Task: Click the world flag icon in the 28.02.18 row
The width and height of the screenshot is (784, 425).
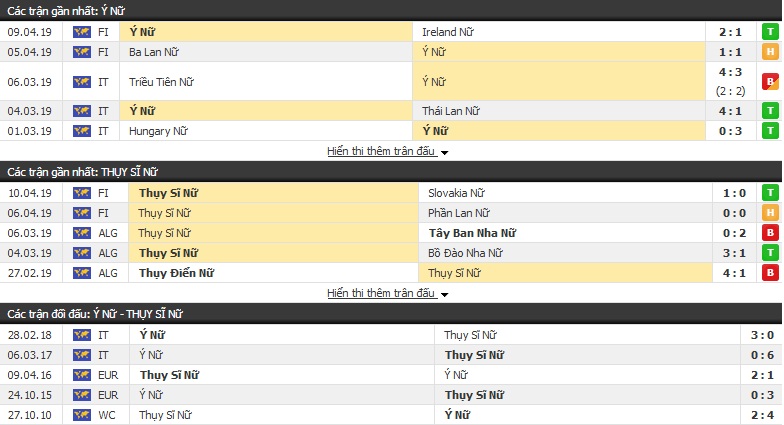Action: 82,335
